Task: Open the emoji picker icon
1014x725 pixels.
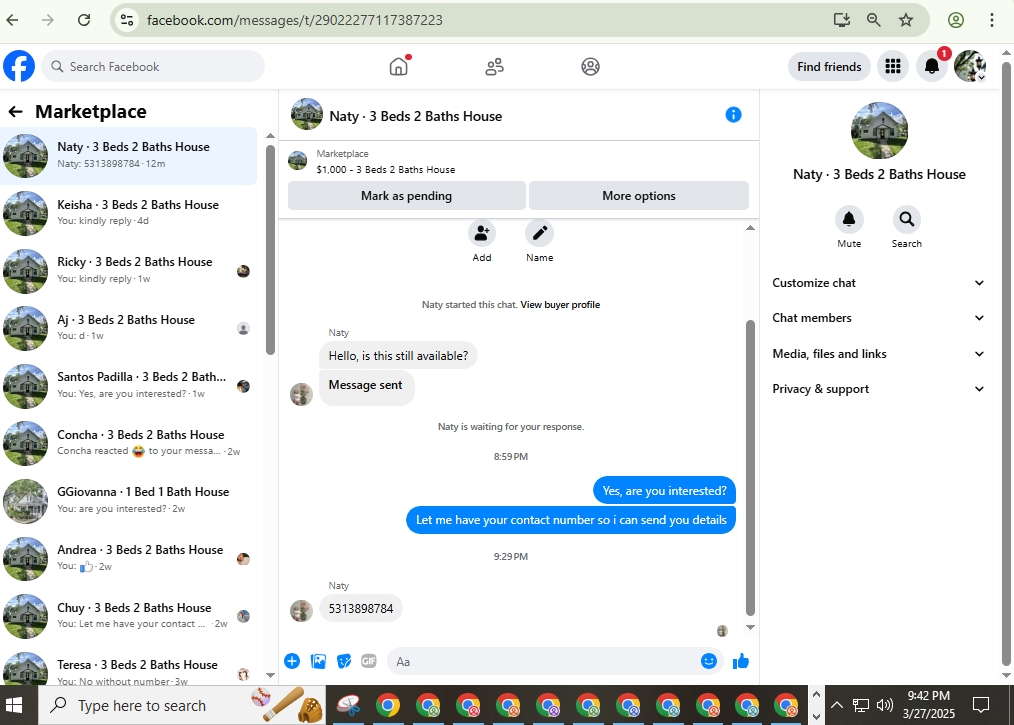Action: (709, 661)
